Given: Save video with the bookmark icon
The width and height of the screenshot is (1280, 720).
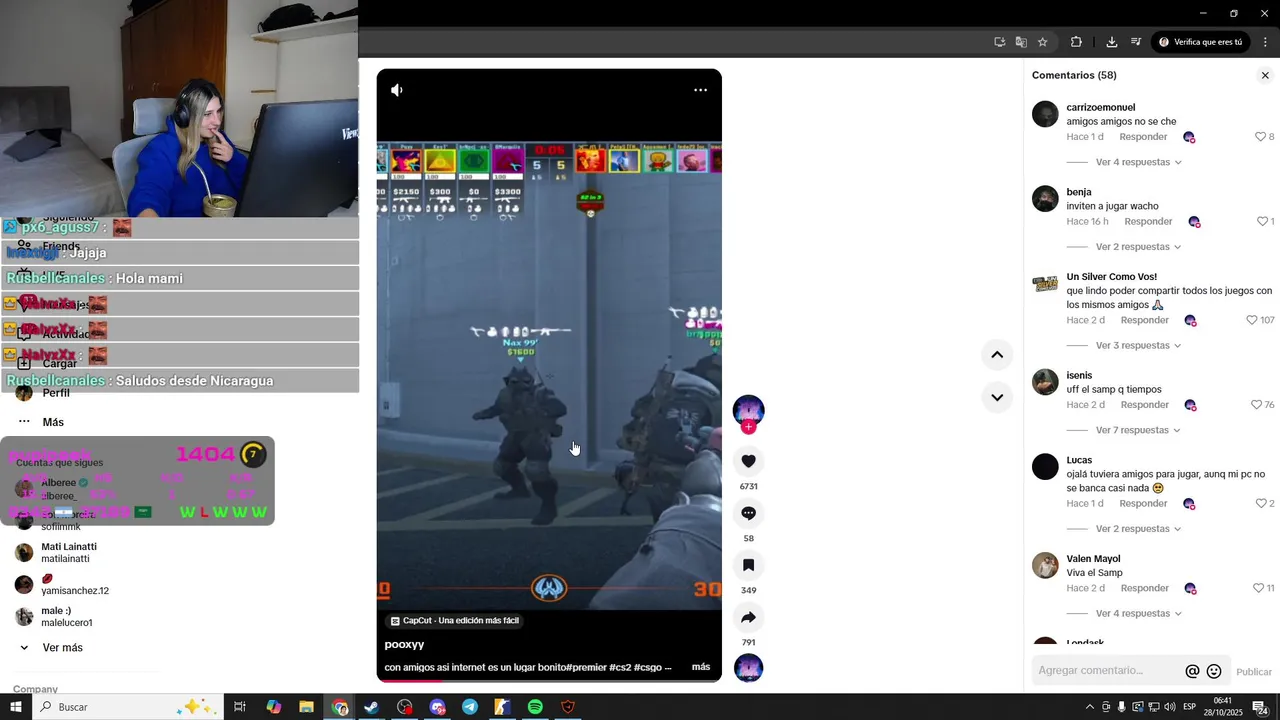Looking at the screenshot, I should click(x=748, y=565).
